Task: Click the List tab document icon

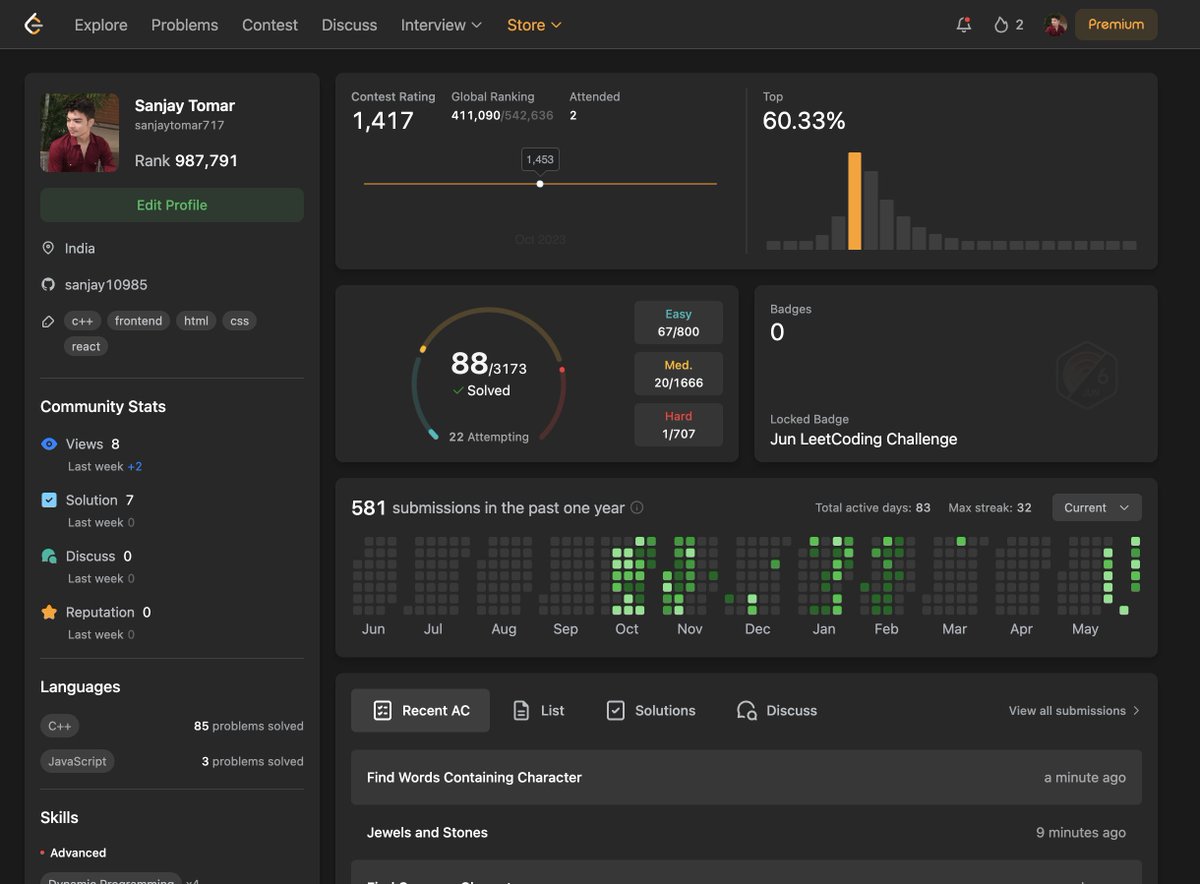Action: coord(521,711)
